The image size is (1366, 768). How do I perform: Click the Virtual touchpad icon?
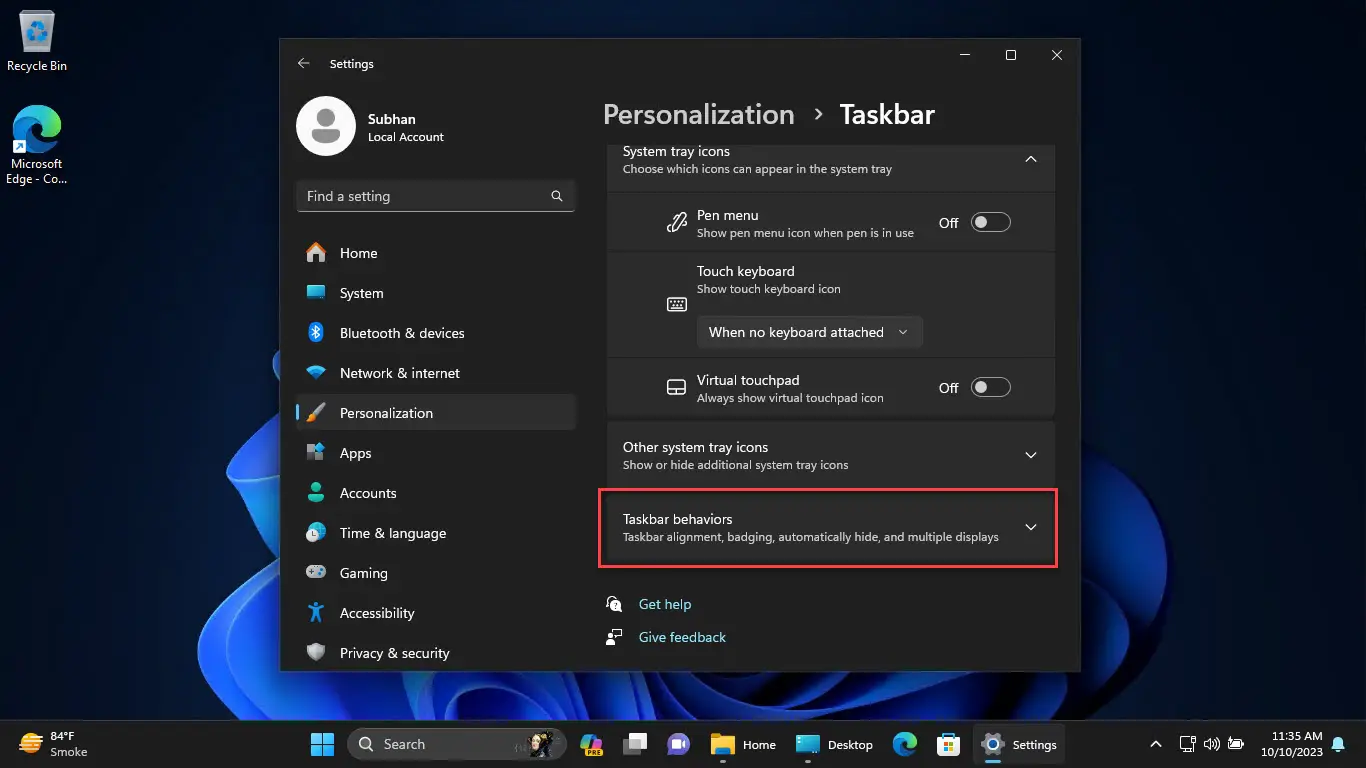tap(677, 388)
